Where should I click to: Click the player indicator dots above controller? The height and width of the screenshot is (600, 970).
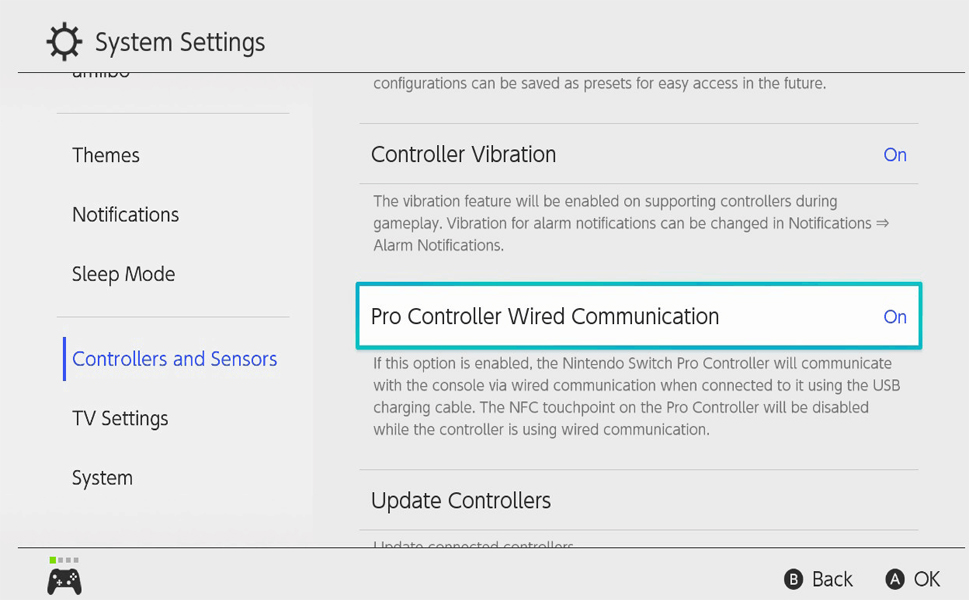64,560
